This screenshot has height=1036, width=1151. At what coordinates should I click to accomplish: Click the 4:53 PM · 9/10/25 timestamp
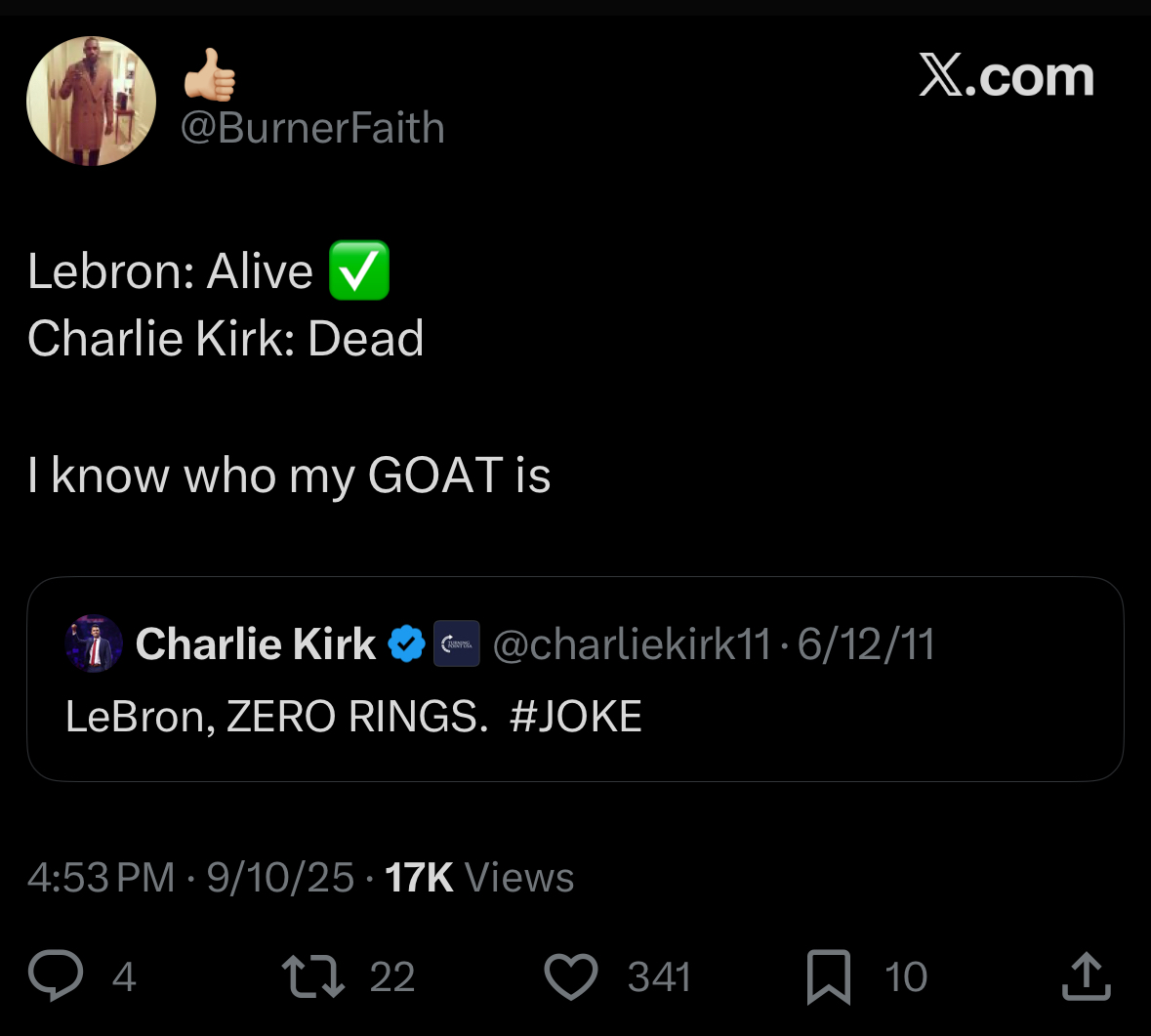point(190,878)
